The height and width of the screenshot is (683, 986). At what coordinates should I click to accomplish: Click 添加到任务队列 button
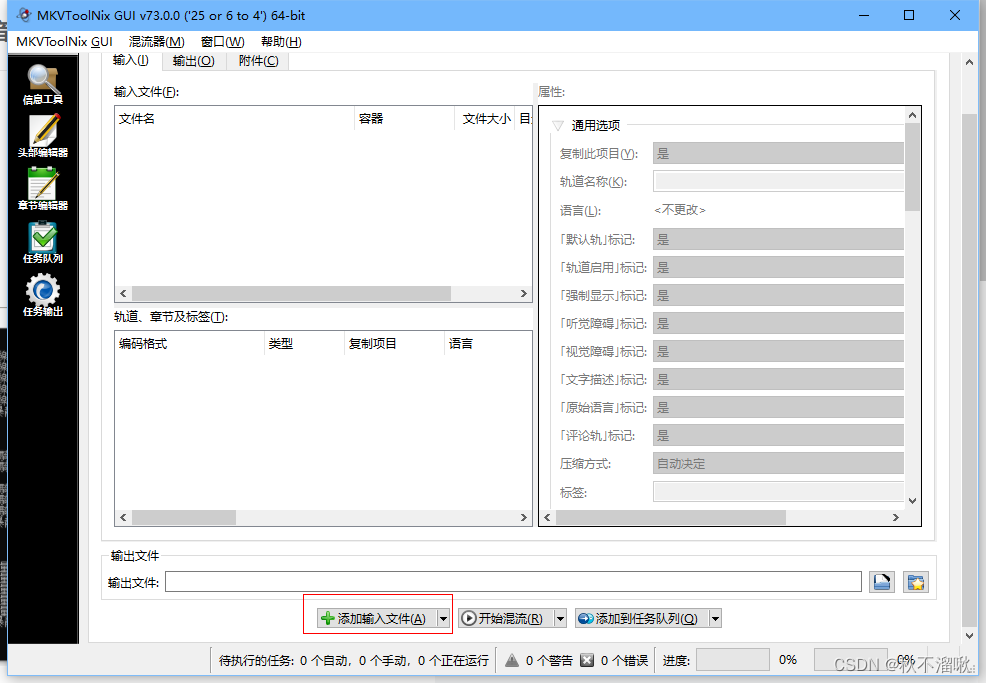tap(642, 618)
